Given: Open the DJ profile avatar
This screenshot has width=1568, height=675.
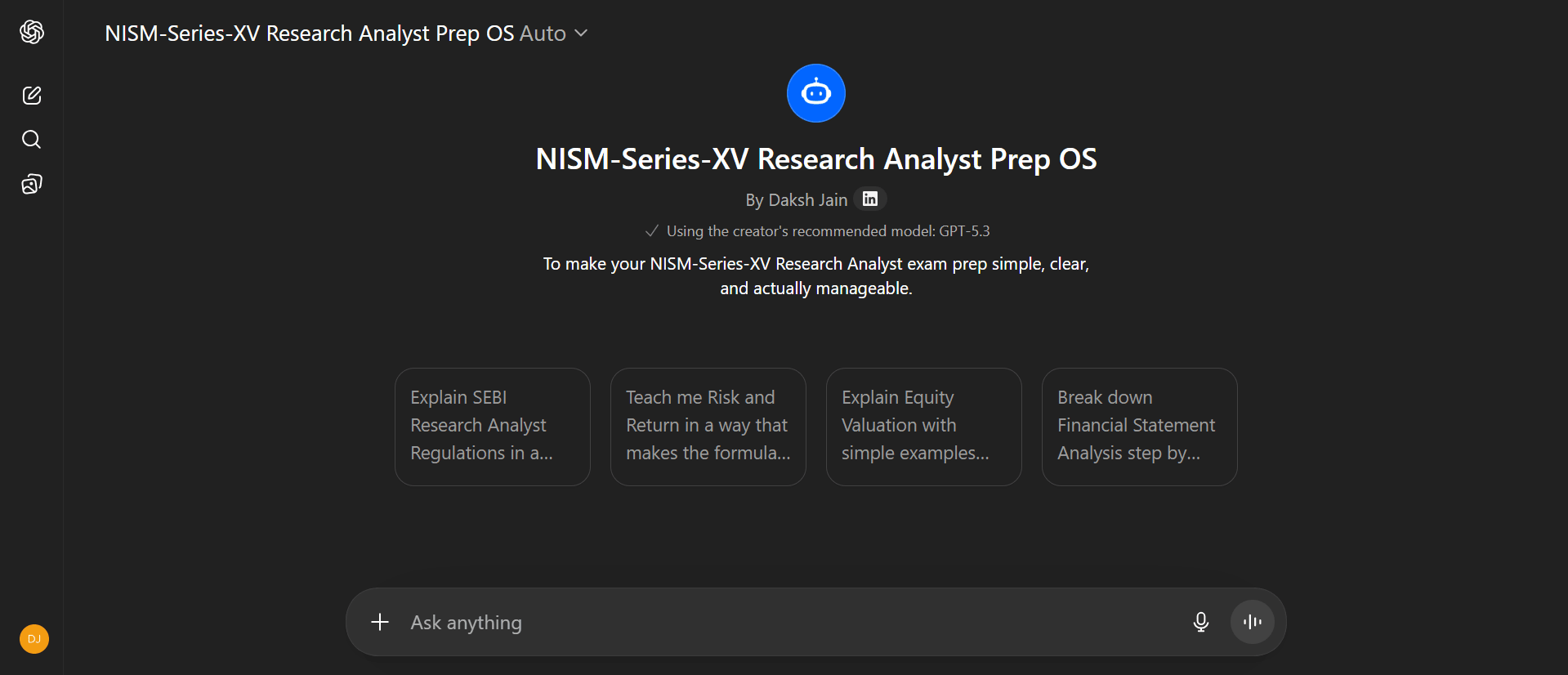Looking at the screenshot, I should [34, 639].
